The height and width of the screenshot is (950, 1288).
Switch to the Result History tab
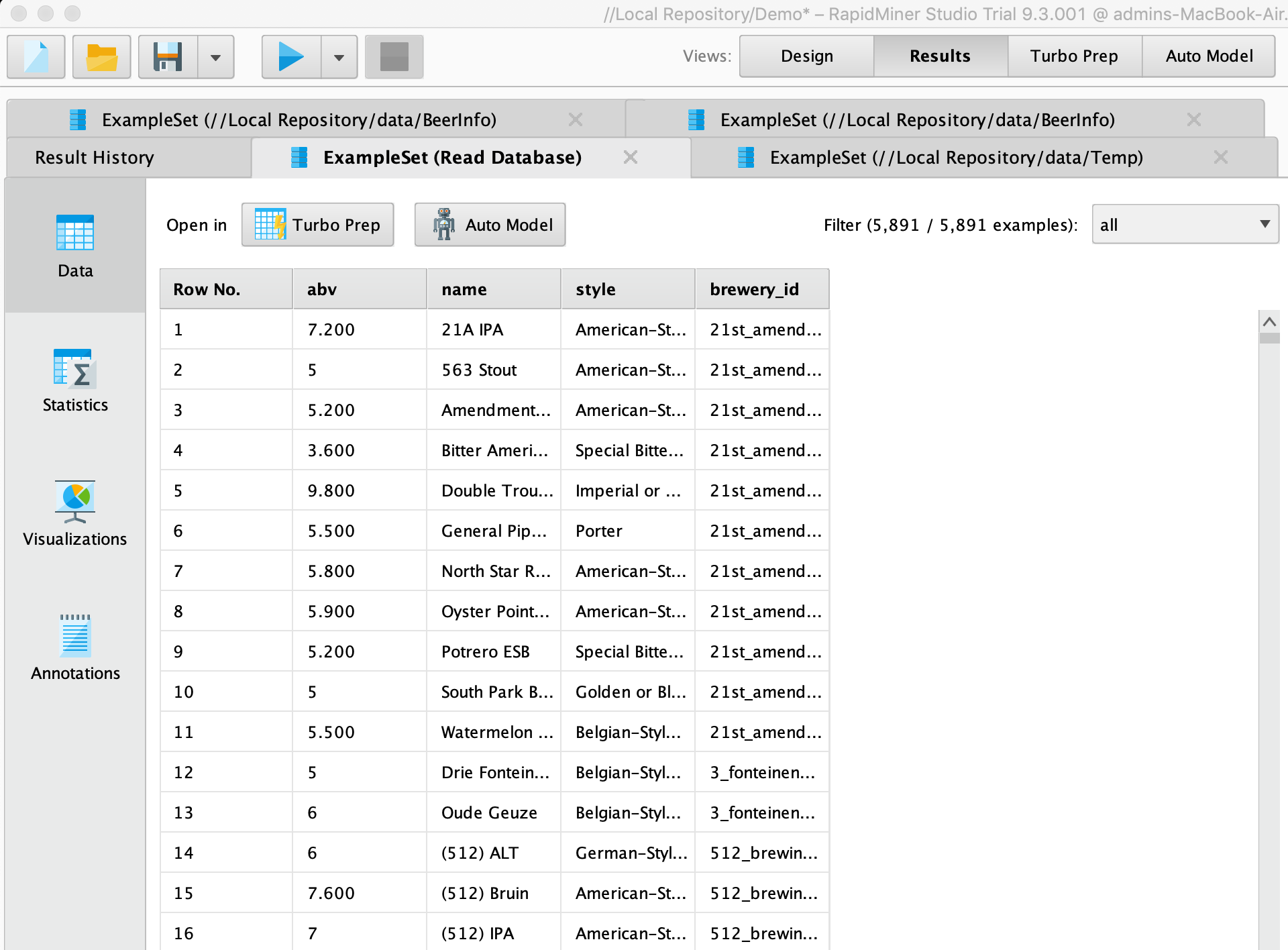(94, 157)
